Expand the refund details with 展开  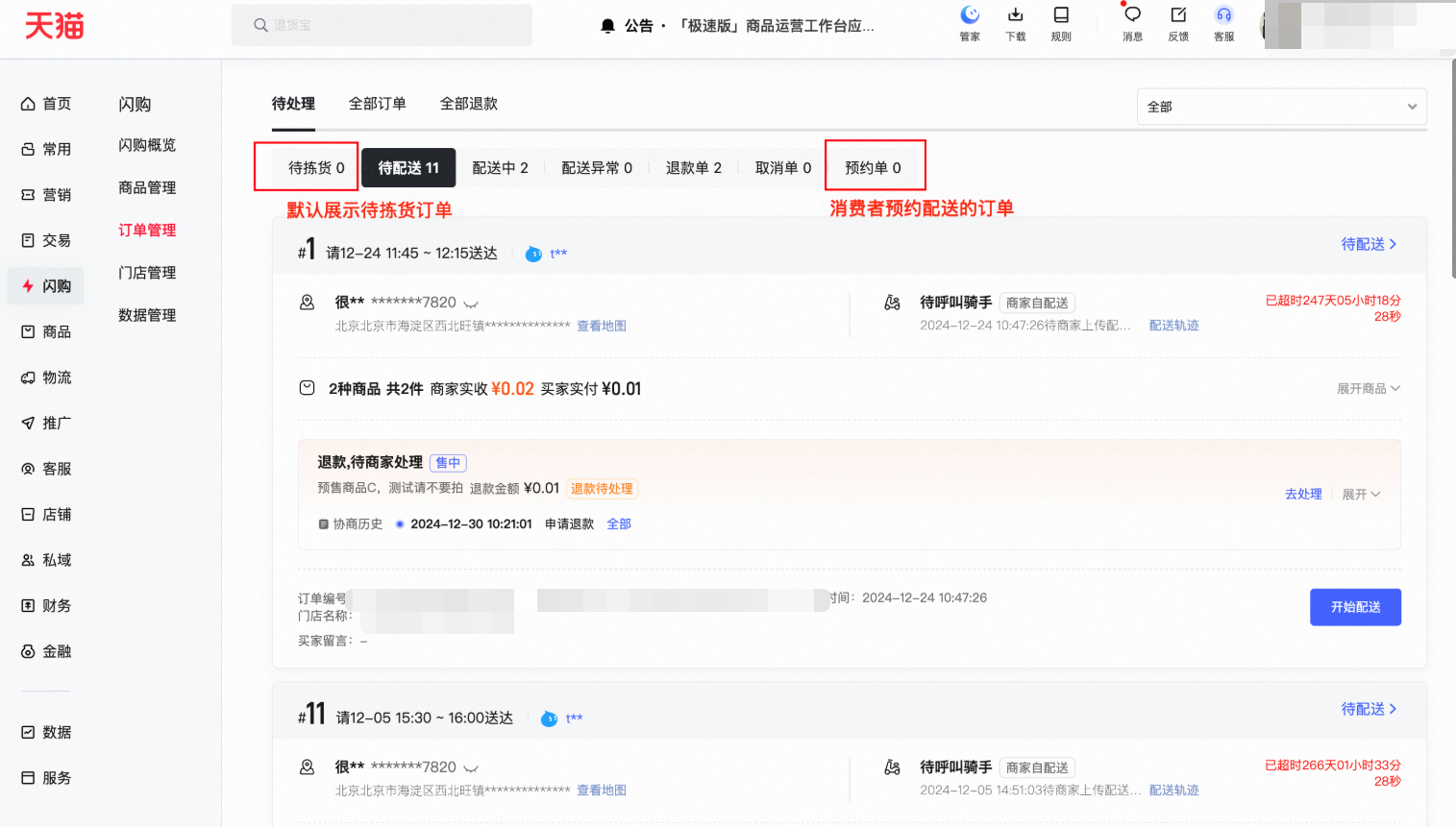[x=1361, y=495]
